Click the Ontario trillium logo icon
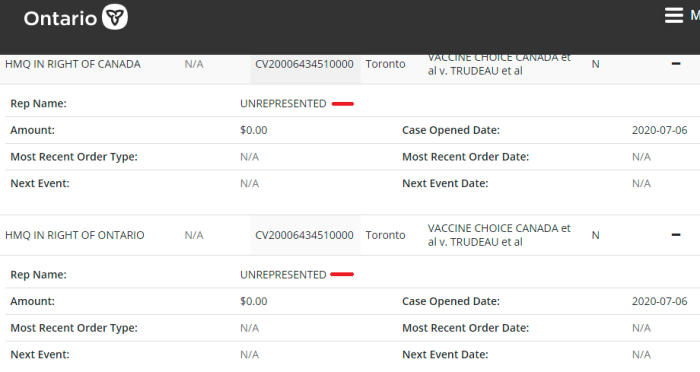Viewport: 700px width, 372px height. point(115,17)
